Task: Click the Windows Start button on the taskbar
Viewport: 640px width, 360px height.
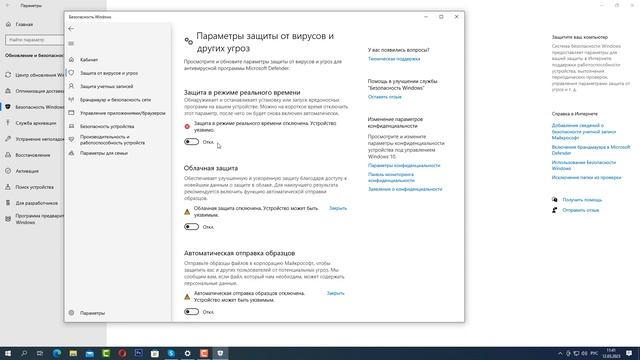Action: 8,353
